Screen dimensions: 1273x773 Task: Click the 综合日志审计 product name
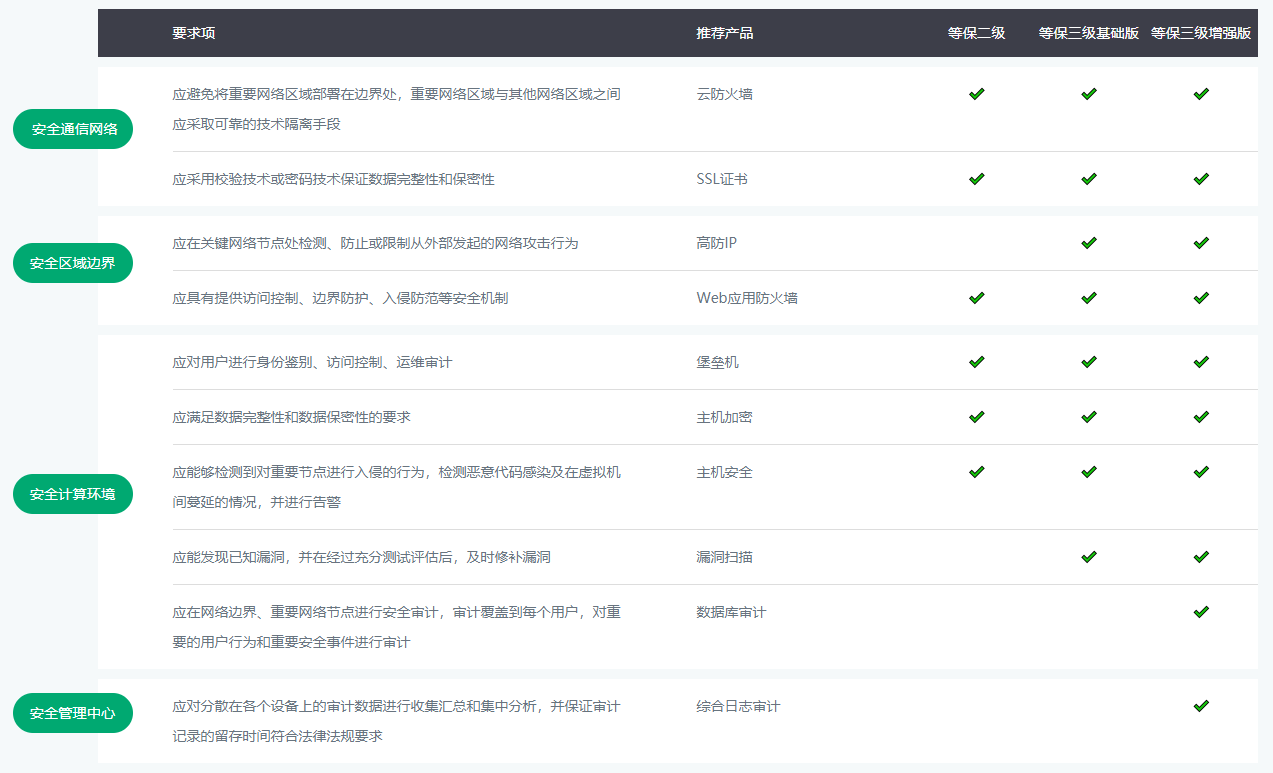[x=739, y=706]
